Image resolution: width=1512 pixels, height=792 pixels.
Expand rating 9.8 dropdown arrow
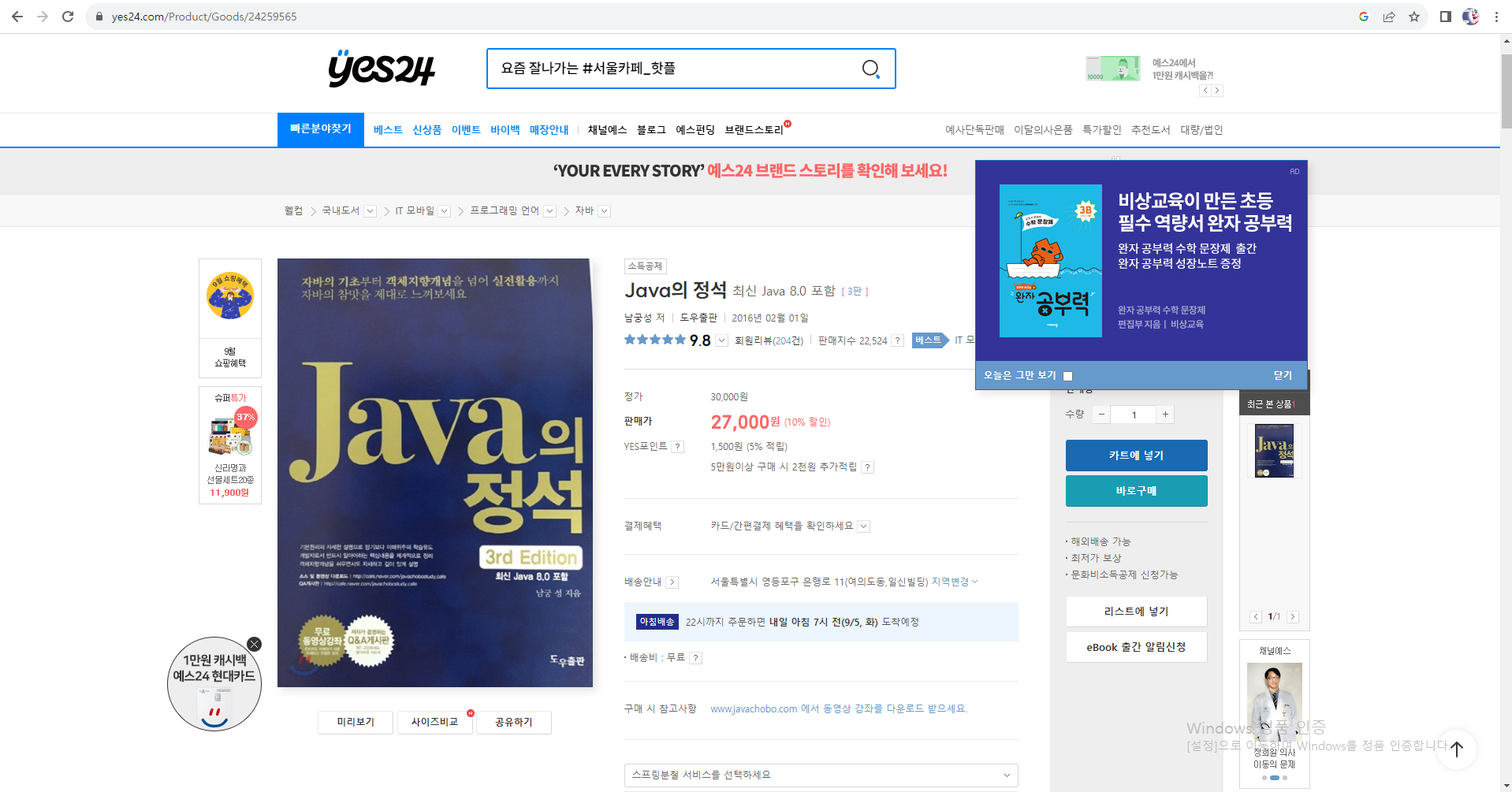(x=722, y=341)
